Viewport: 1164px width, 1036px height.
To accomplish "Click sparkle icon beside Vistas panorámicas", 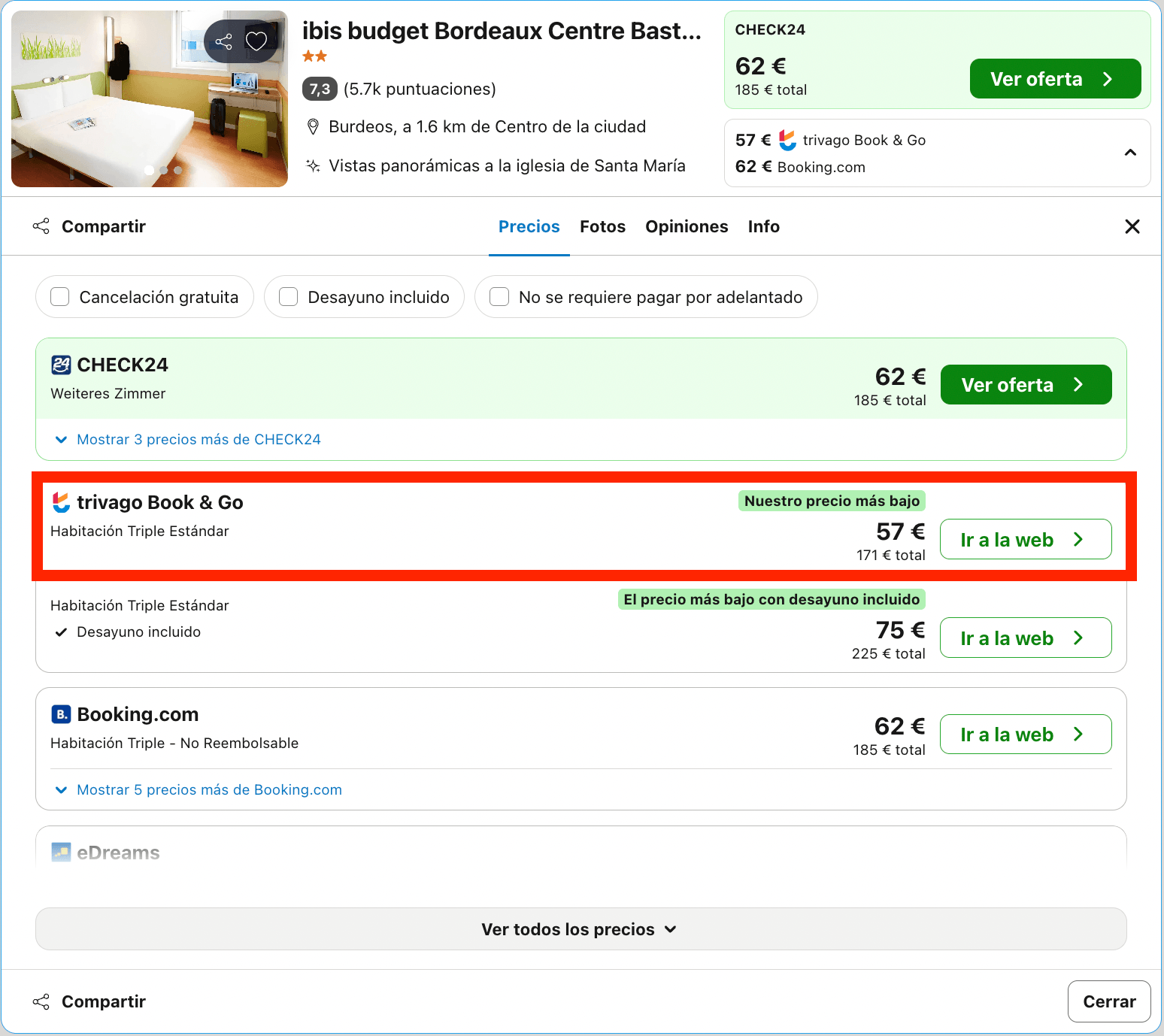I will 314,166.
